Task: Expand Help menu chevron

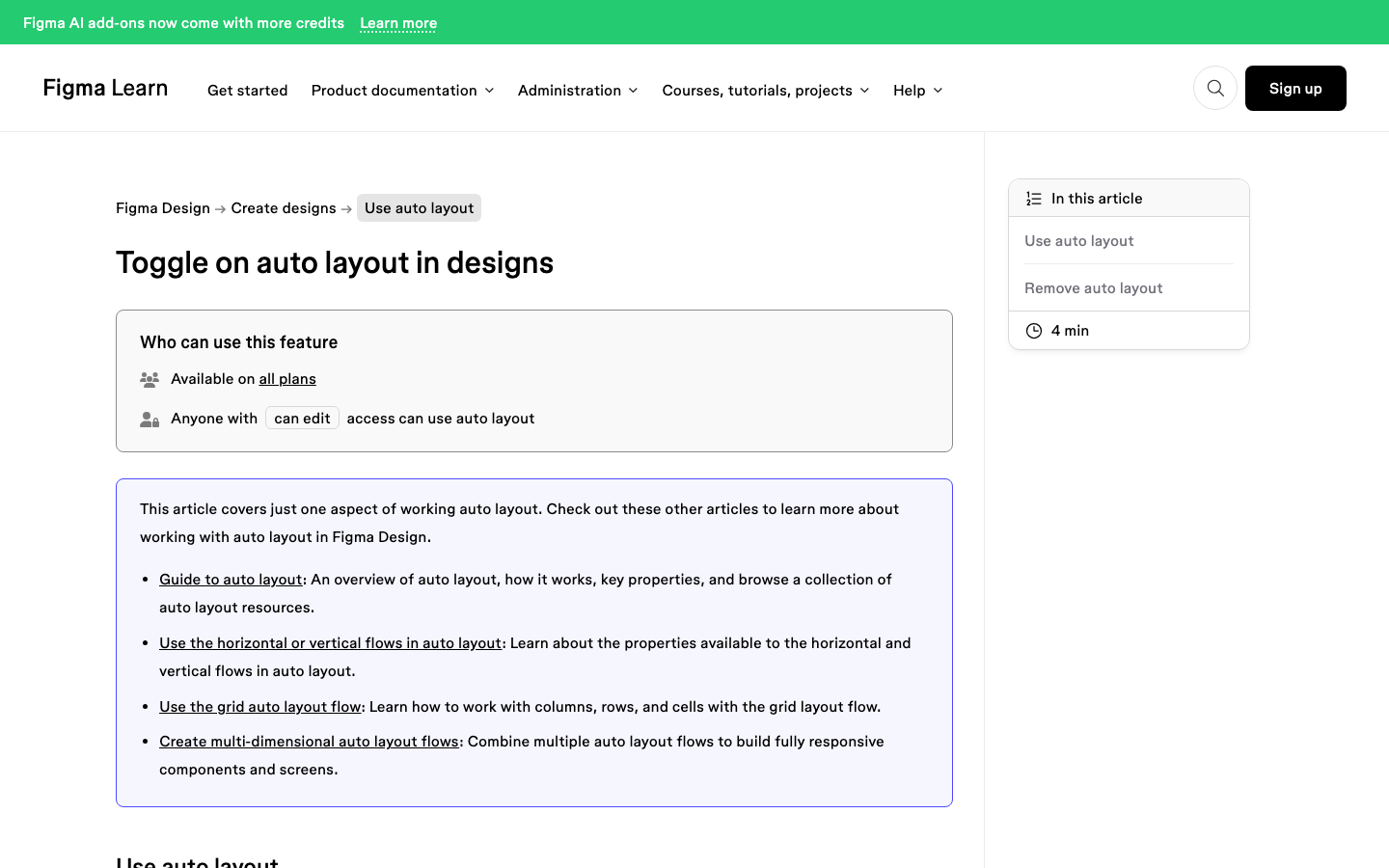Action: click(x=938, y=91)
